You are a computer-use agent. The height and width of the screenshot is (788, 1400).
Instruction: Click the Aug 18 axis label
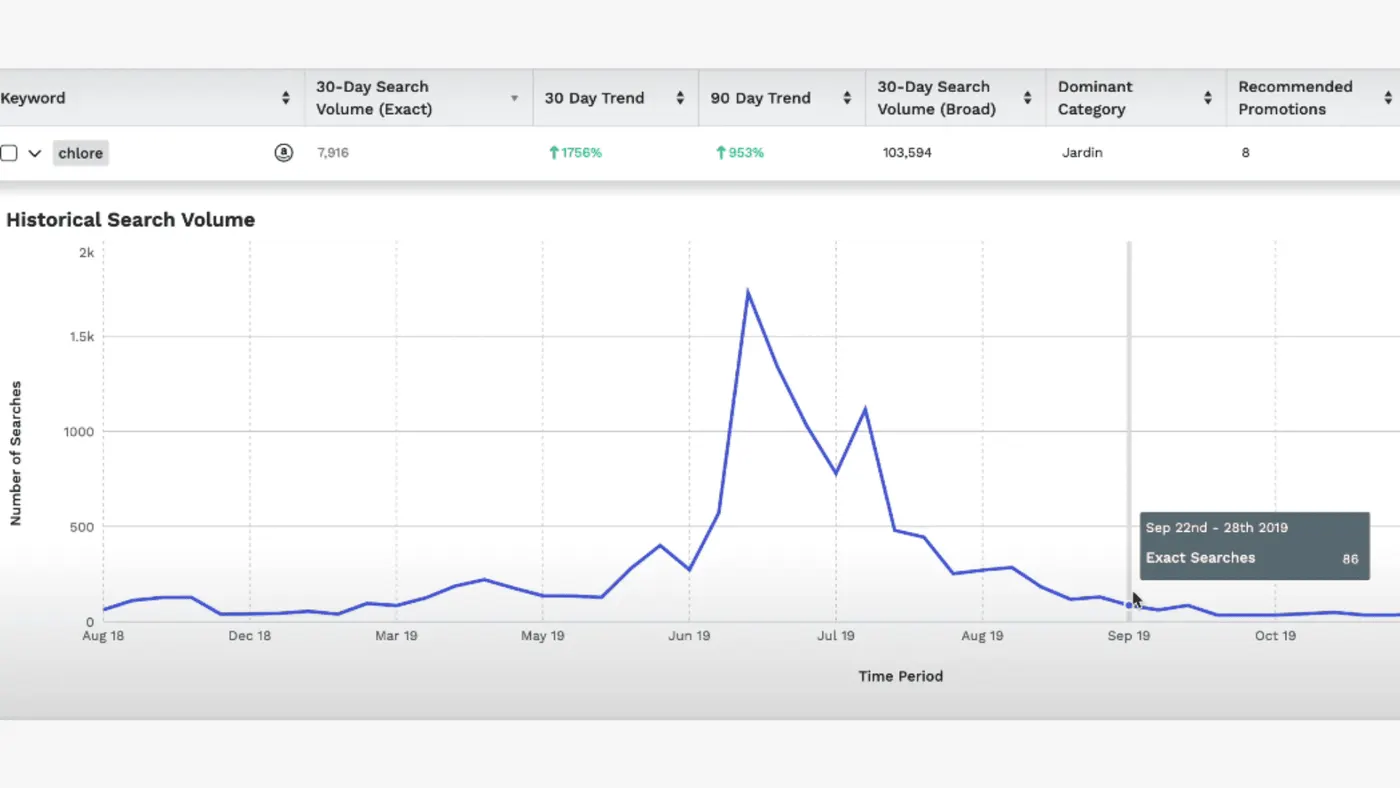pos(103,635)
